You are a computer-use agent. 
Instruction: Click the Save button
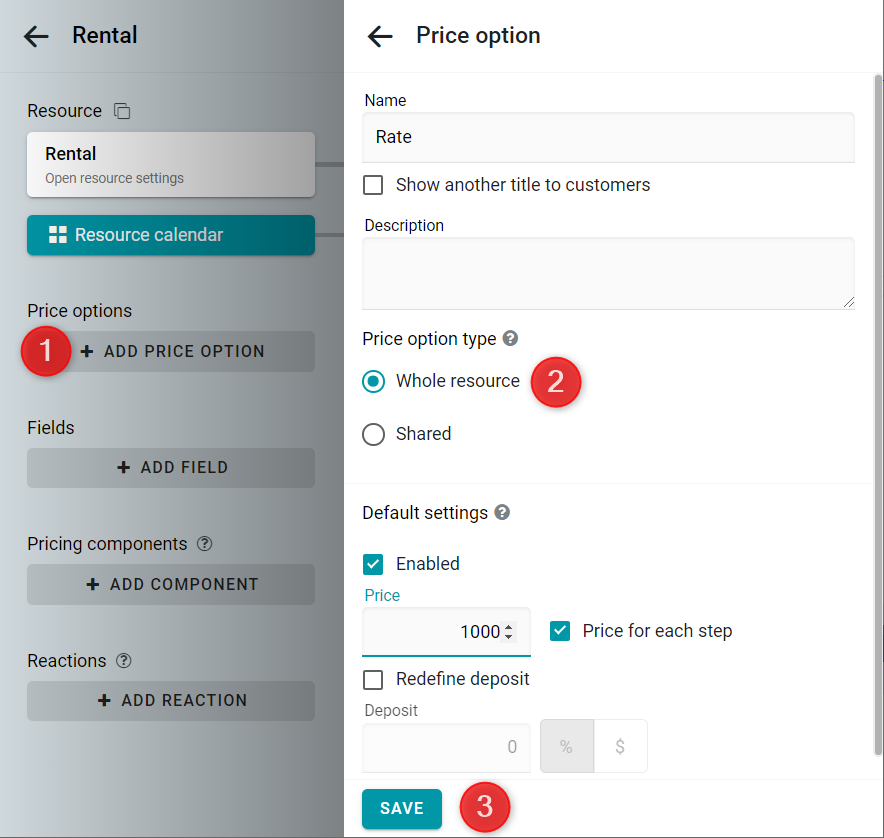point(401,808)
